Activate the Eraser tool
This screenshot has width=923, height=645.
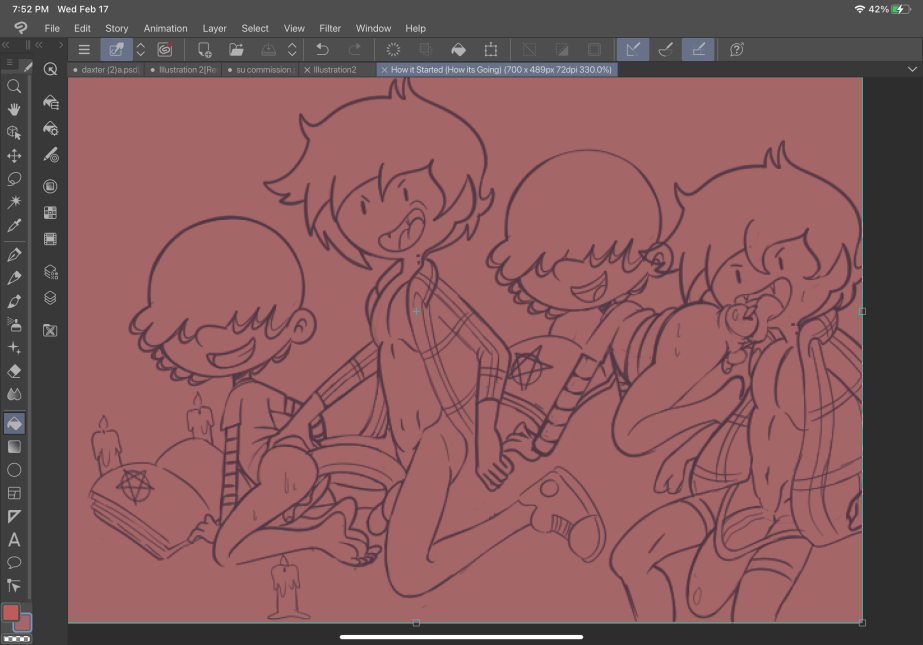(14, 371)
